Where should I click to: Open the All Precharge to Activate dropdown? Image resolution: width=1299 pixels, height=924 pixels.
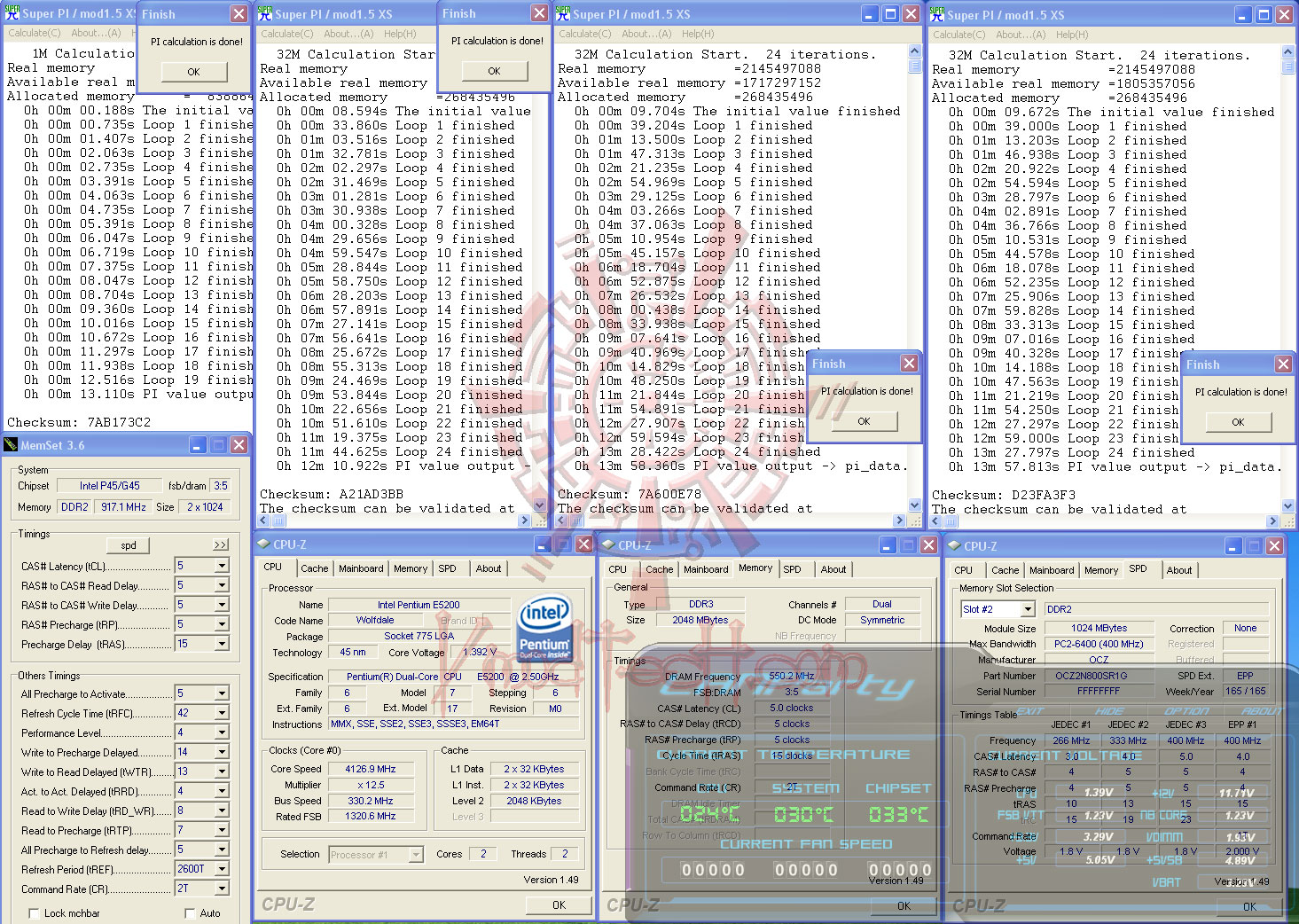click(x=222, y=693)
